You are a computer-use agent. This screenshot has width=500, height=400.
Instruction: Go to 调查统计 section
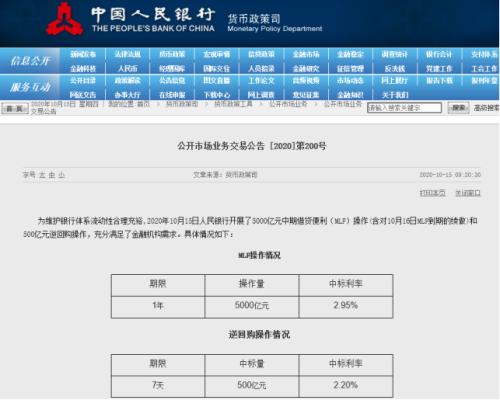point(395,54)
